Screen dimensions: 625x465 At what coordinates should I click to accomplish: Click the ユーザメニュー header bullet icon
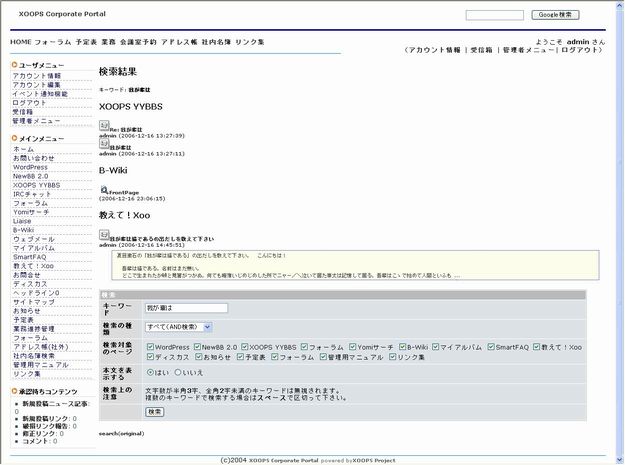pyautogui.click(x=15, y=64)
